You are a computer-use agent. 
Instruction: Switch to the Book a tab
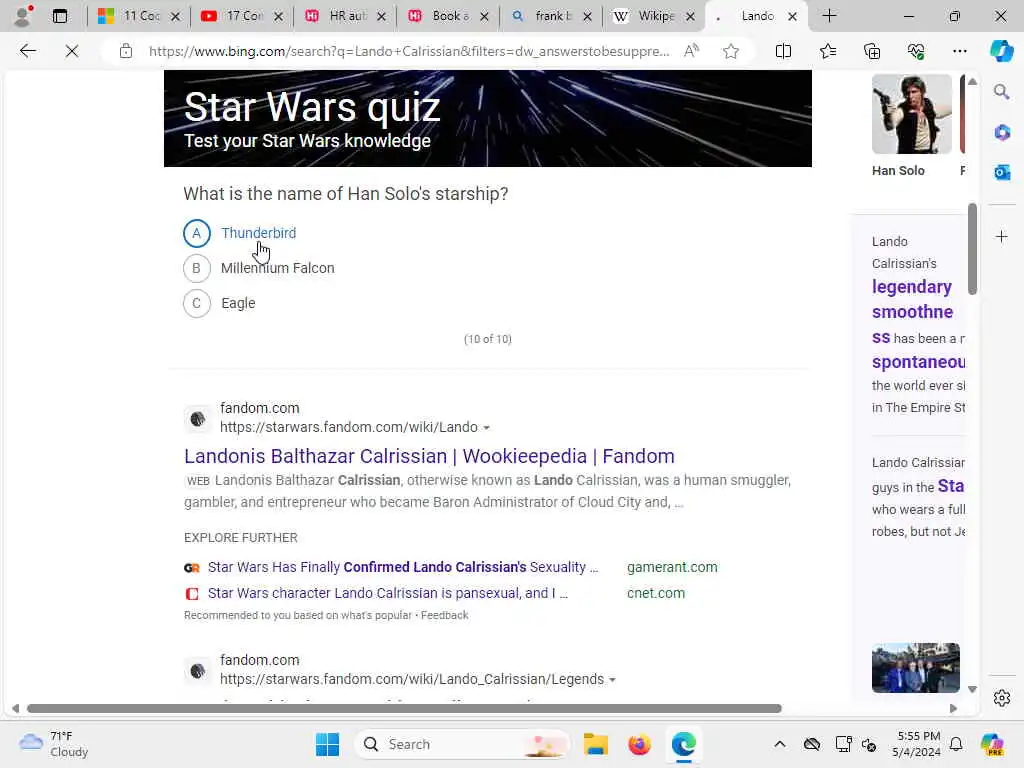point(441,16)
